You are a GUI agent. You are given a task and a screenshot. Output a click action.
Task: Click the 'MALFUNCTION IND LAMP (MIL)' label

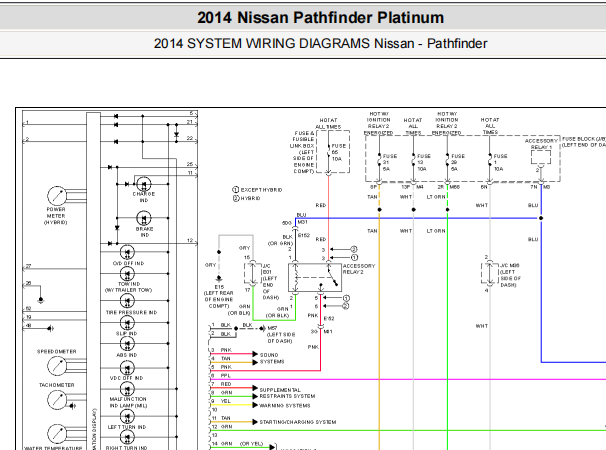[128, 402]
